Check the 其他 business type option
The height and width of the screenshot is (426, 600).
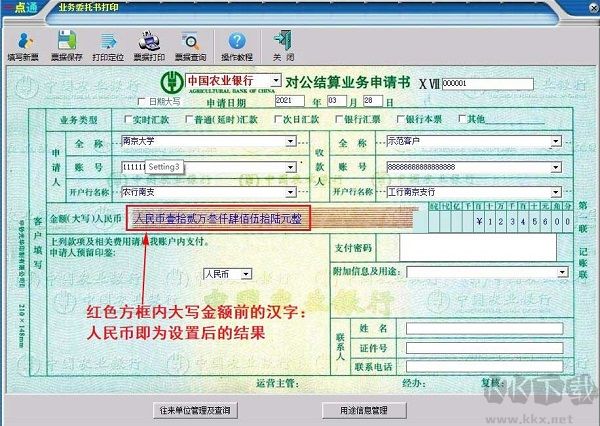pyautogui.click(x=462, y=119)
